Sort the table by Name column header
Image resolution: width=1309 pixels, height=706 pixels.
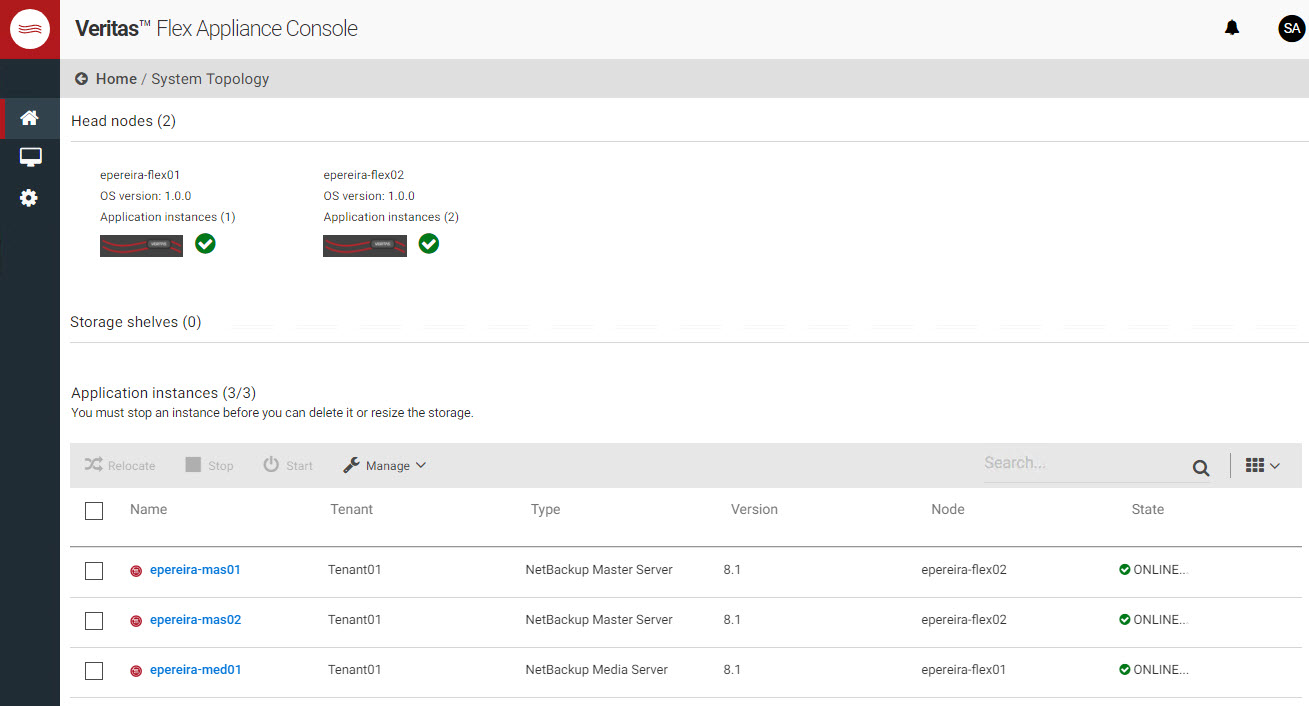tap(148, 510)
